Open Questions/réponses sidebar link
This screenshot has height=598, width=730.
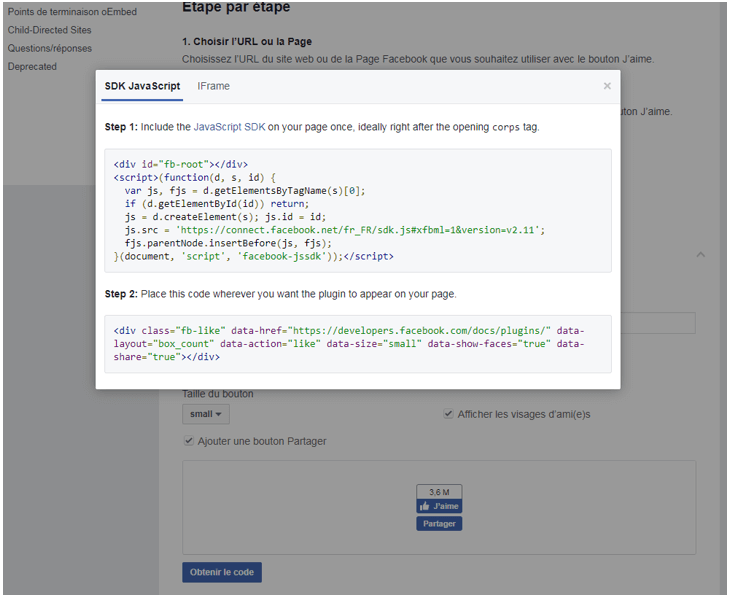pyautogui.click(x=50, y=48)
